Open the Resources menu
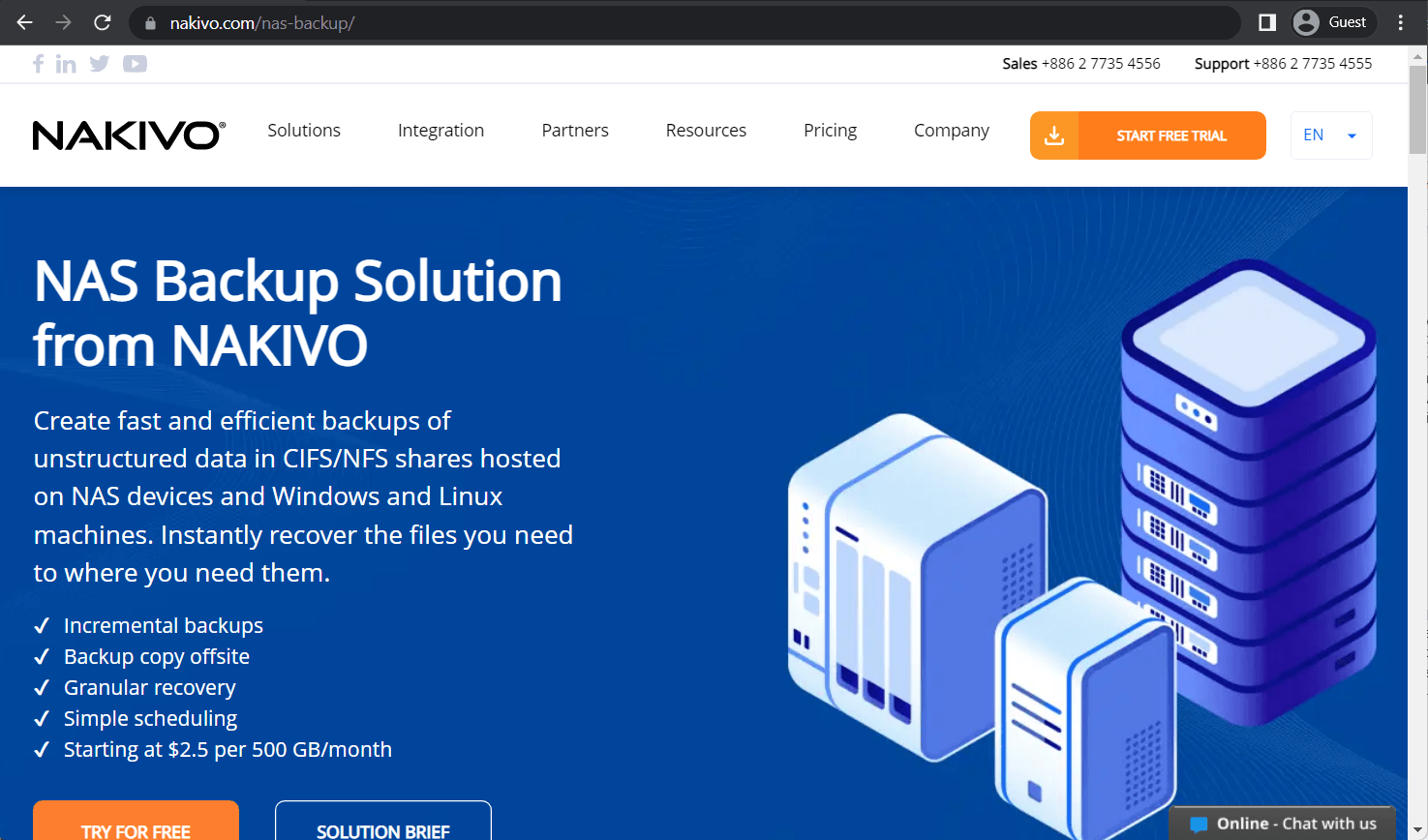Viewport: 1428px width, 840px height. click(706, 130)
